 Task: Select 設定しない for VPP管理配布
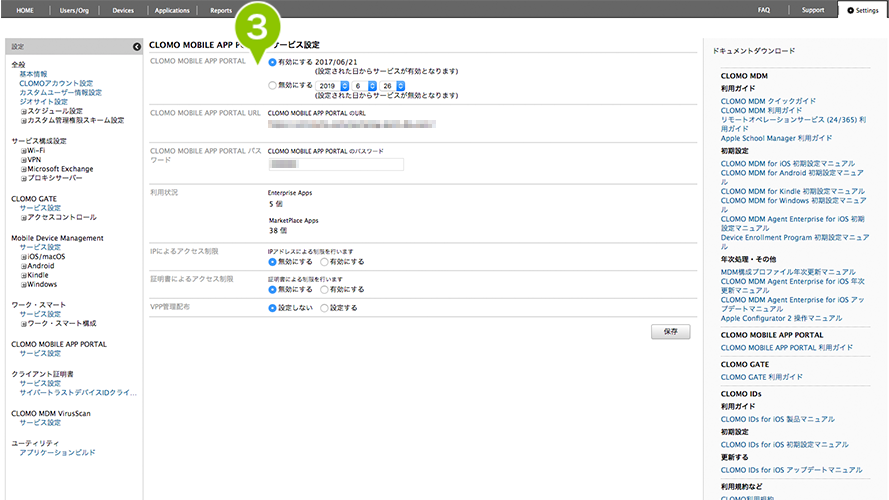click(272, 308)
